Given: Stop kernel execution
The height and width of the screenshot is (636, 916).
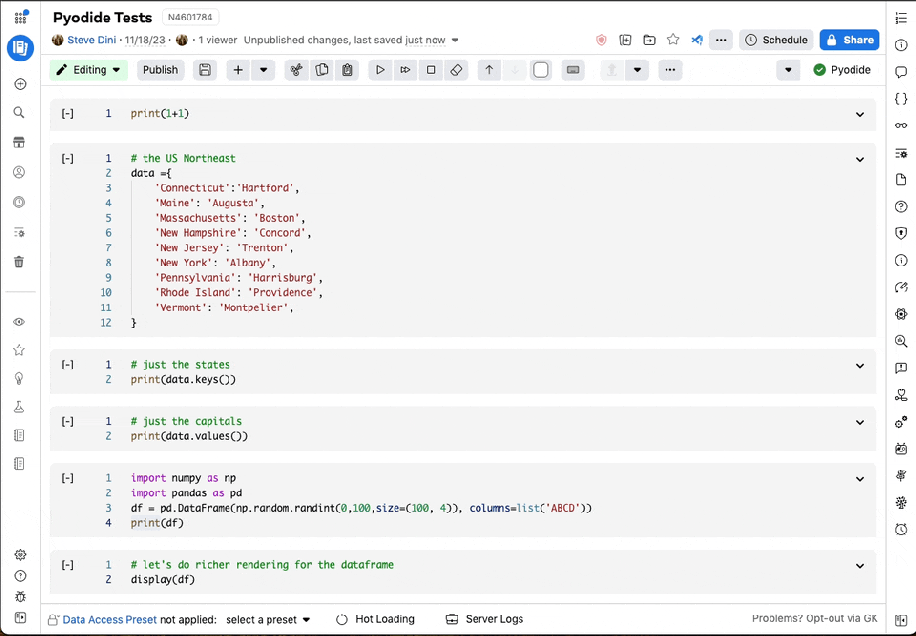Looking at the screenshot, I should 431,70.
